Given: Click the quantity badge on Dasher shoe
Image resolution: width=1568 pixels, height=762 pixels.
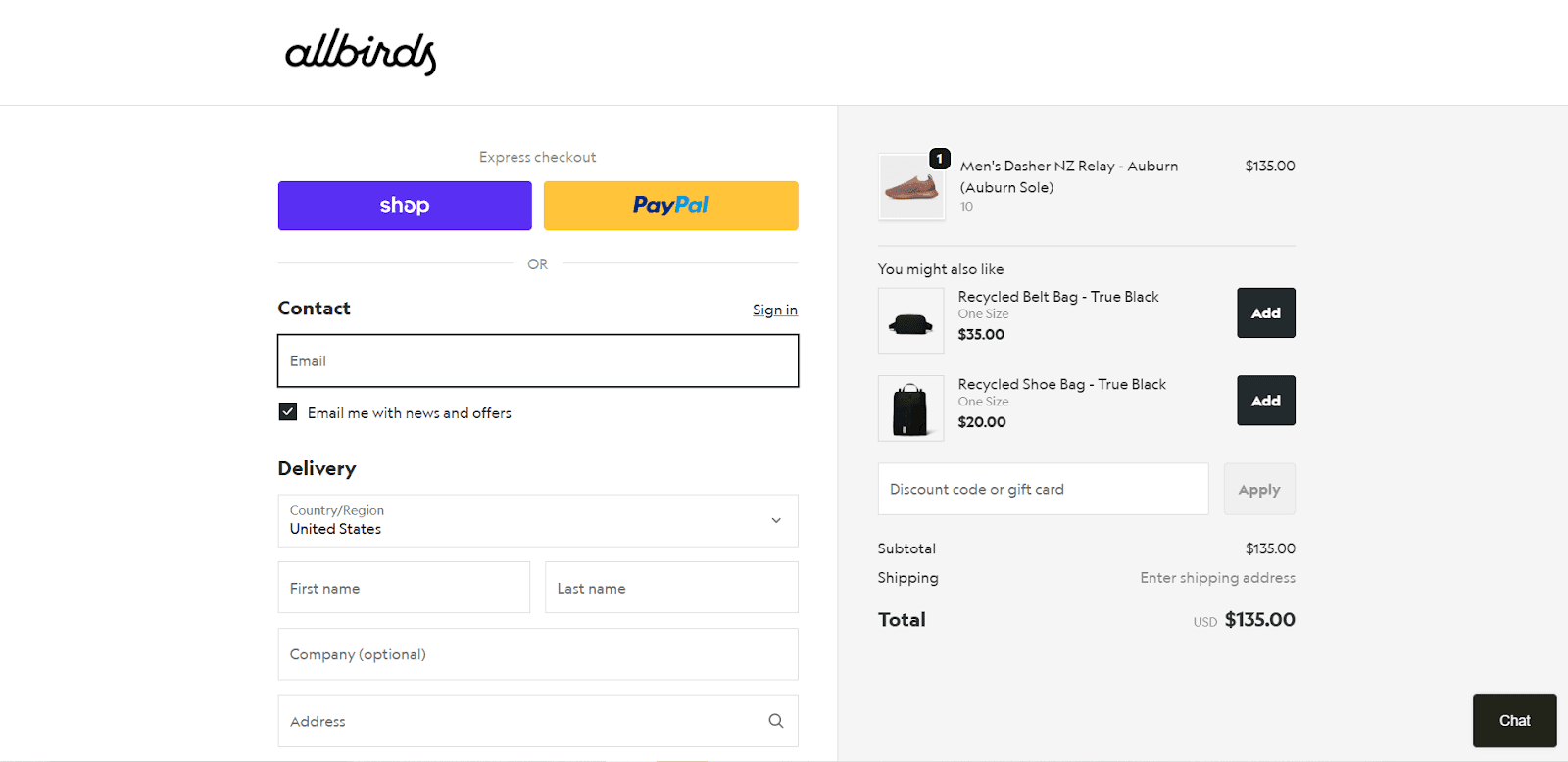Looking at the screenshot, I should point(940,159).
